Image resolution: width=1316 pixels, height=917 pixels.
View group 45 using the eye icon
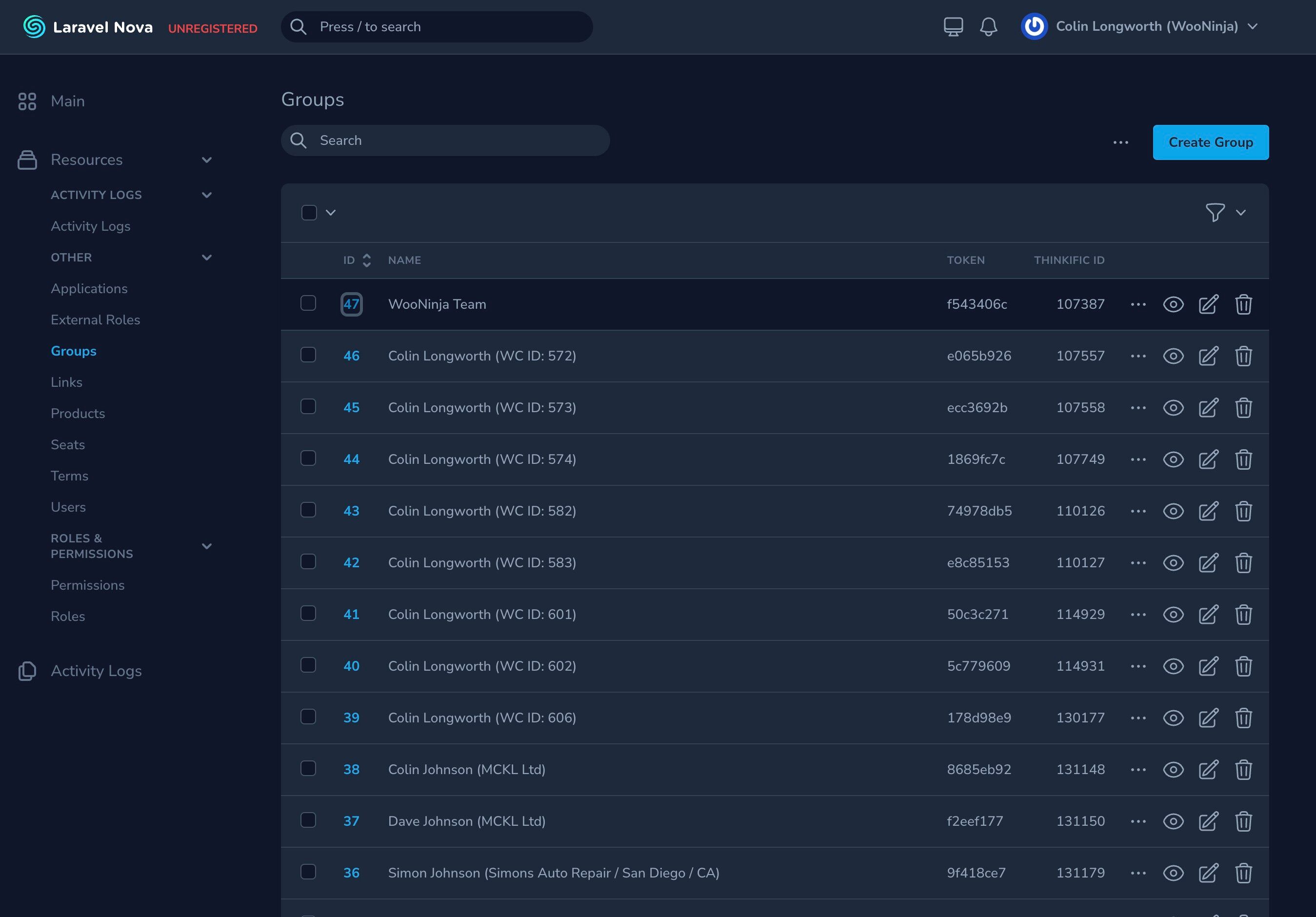[1173, 407]
